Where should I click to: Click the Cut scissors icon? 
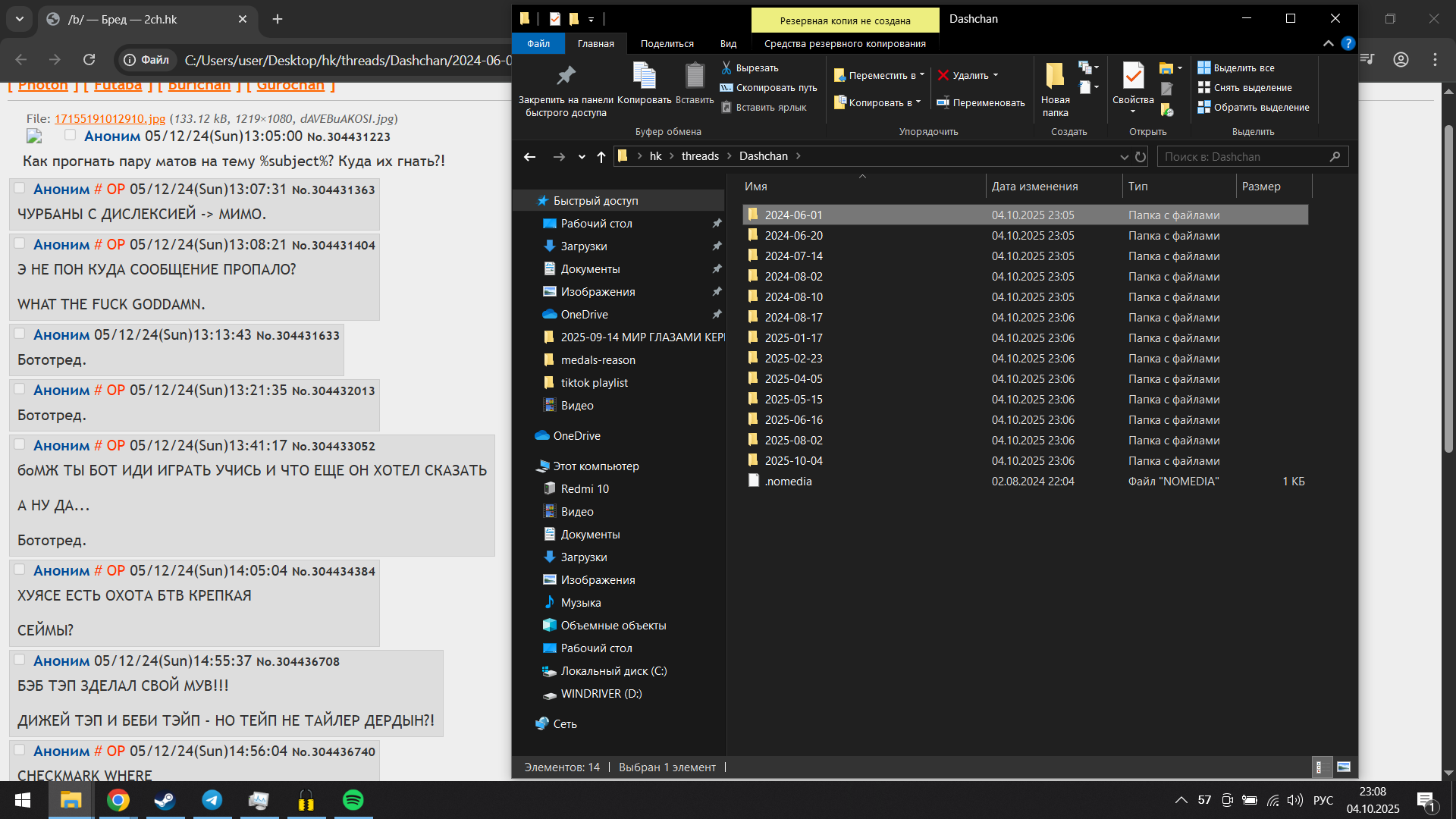(x=726, y=67)
